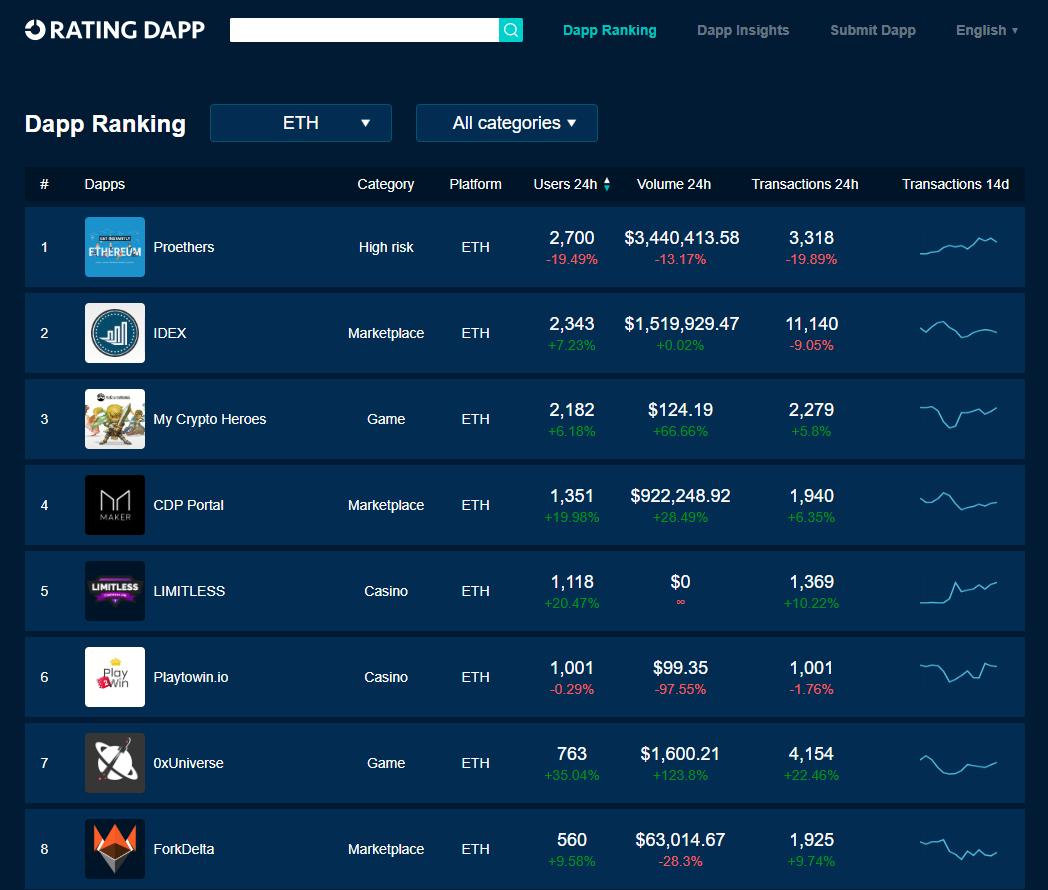The width and height of the screenshot is (1048, 890).
Task: Open the My Crypto Heroes artwork icon
Action: [x=115, y=419]
